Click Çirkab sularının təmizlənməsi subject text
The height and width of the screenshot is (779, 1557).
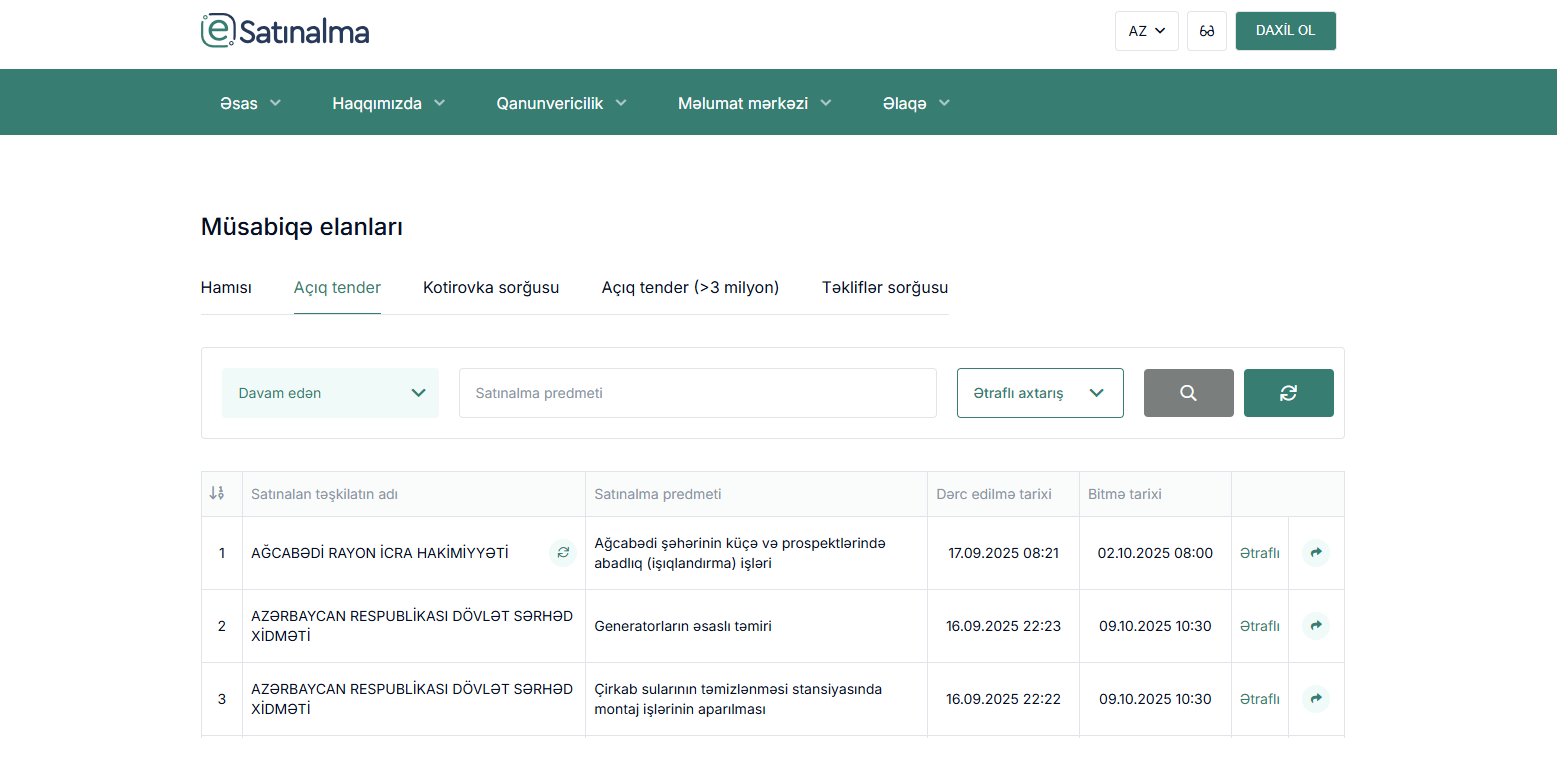tap(738, 699)
